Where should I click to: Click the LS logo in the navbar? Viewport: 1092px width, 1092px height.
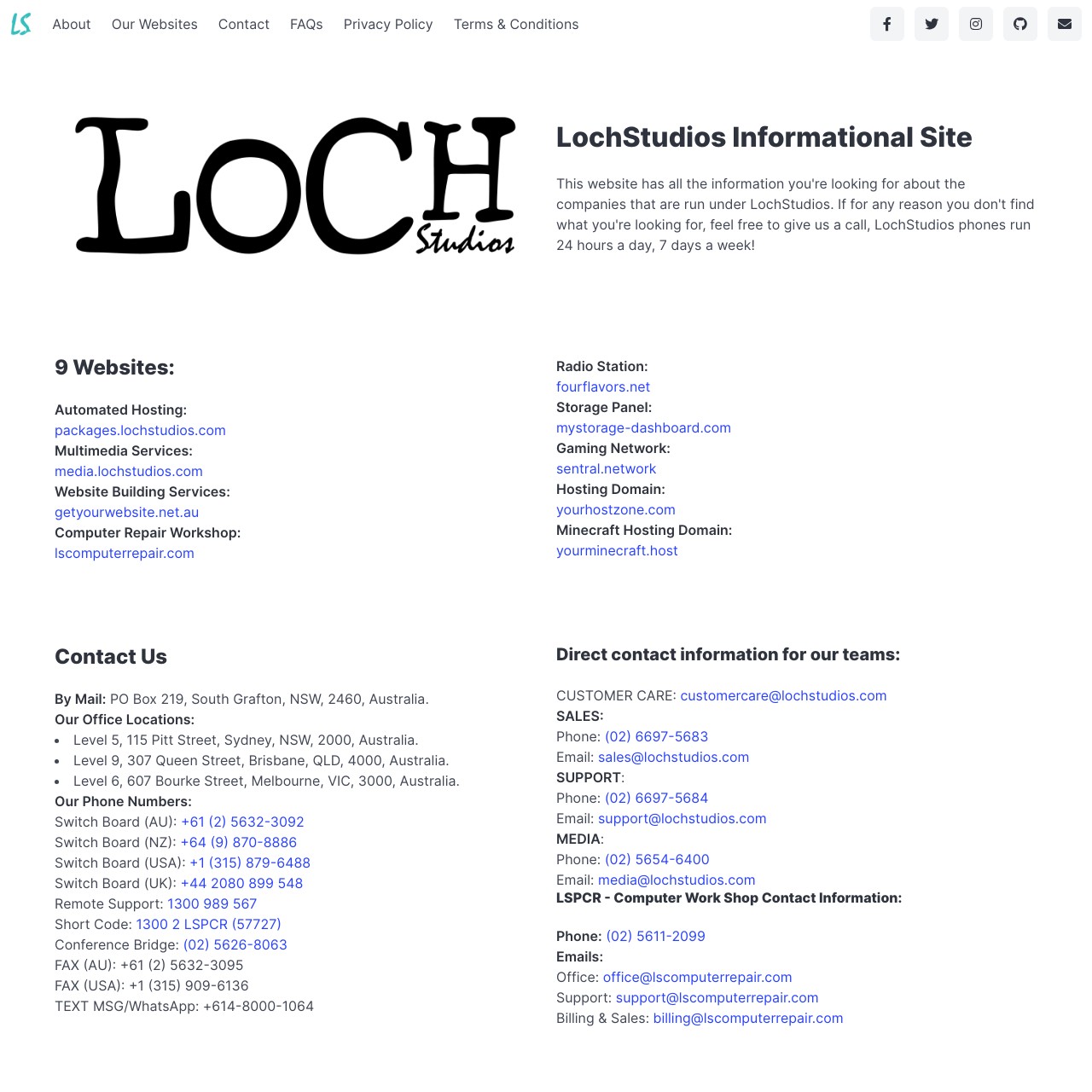(21, 24)
